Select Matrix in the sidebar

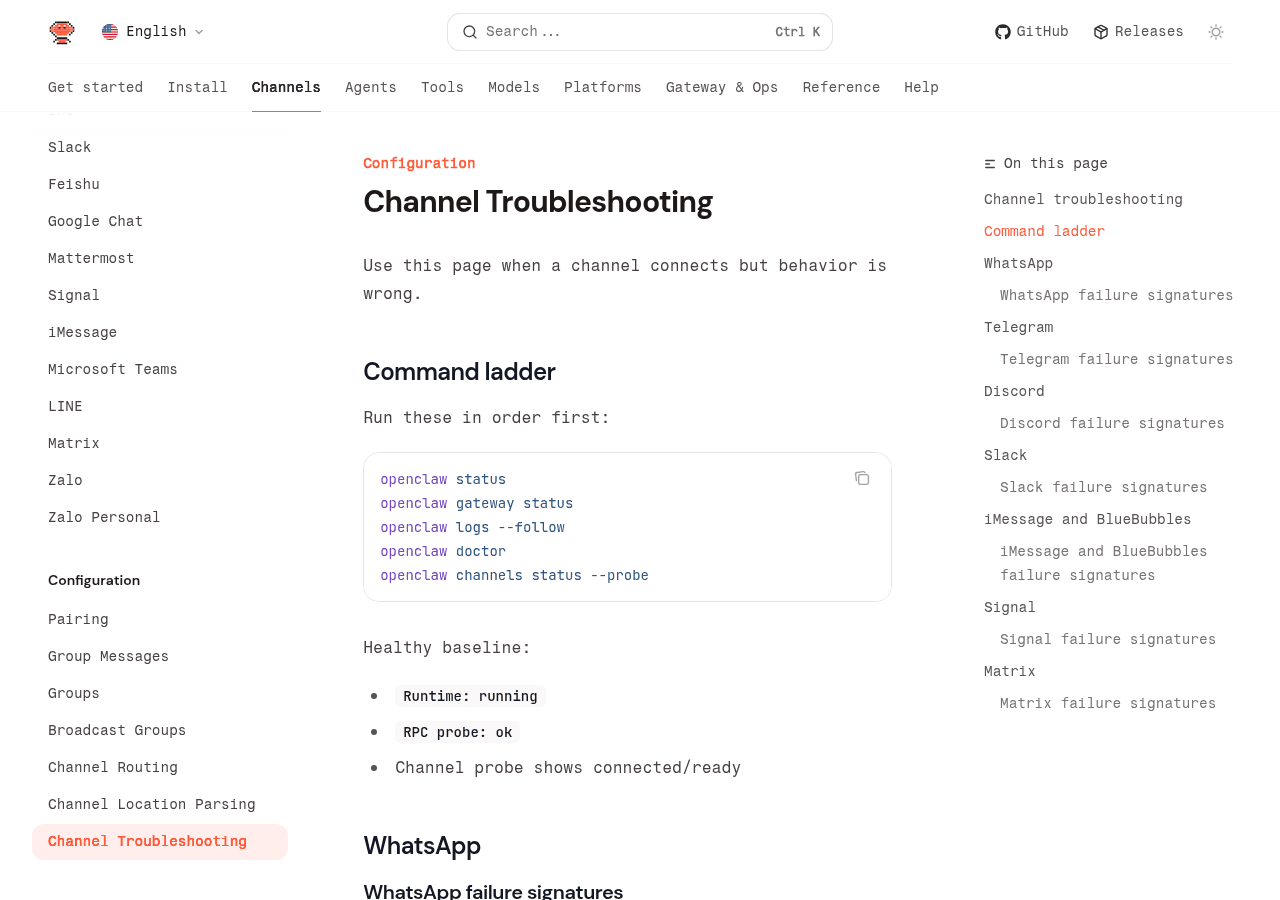(x=73, y=442)
